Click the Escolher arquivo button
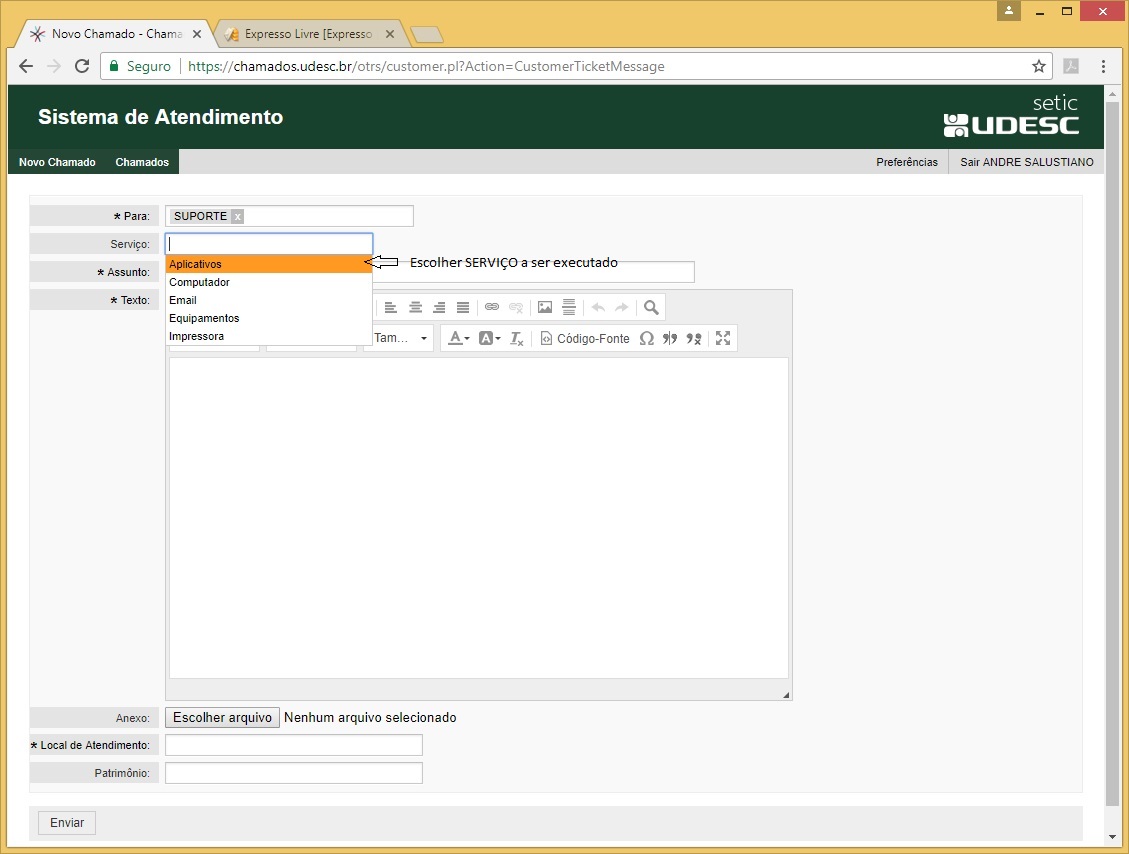1129x854 pixels. (x=222, y=718)
